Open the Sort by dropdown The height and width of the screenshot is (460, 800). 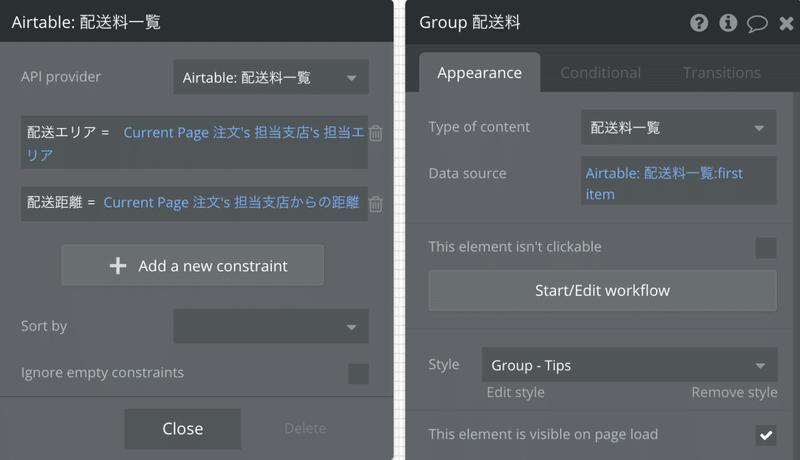point(271,326)
